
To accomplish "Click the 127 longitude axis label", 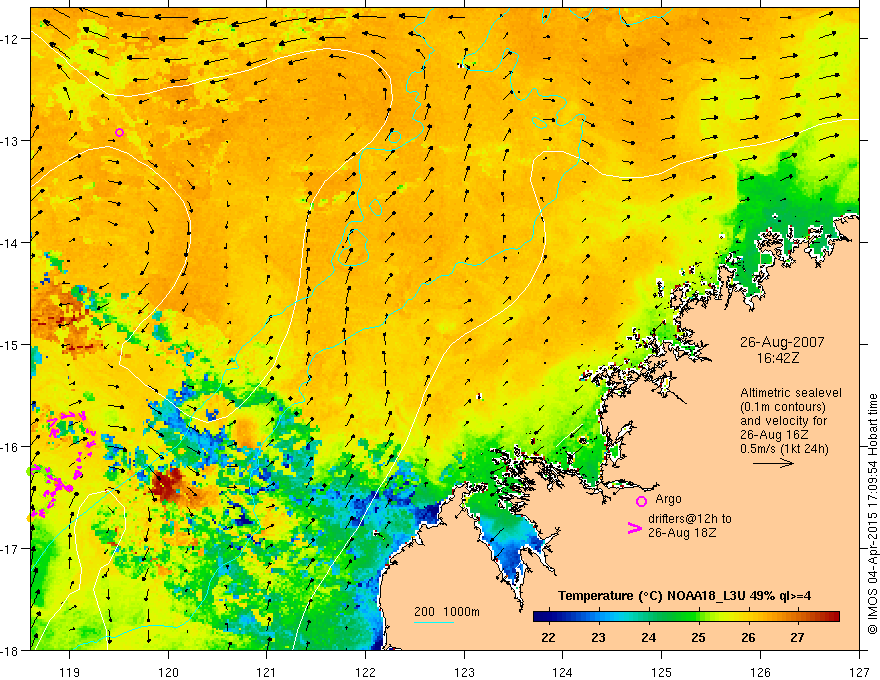I will 859,672.
